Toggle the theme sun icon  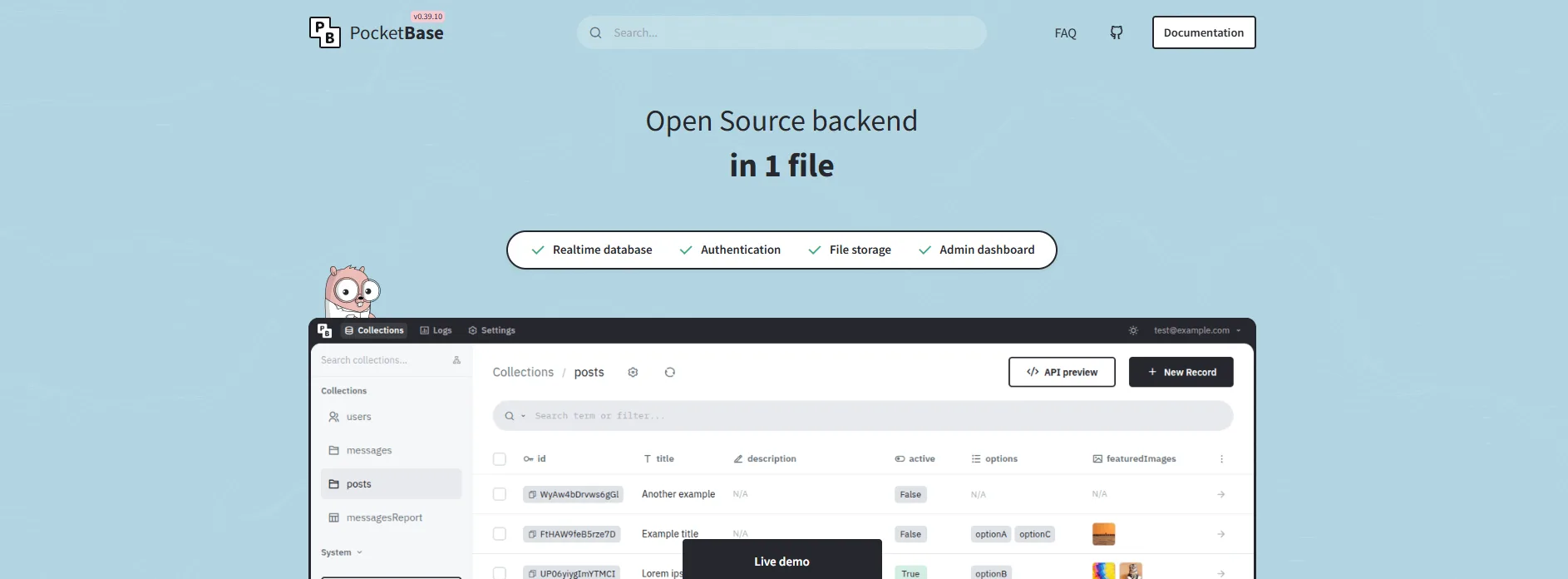pos(1133,330)
